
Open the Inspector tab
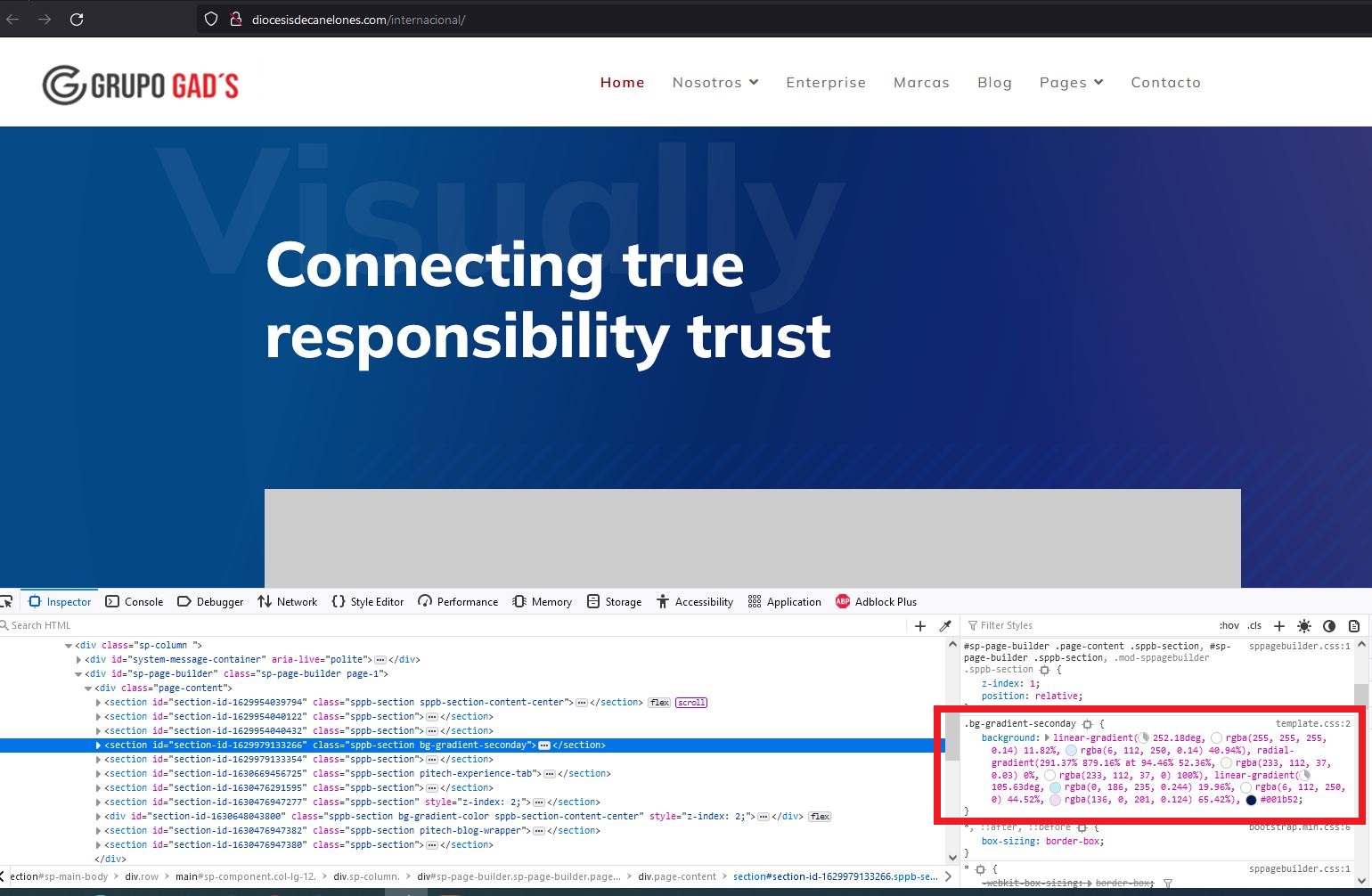tap(60, 601)
